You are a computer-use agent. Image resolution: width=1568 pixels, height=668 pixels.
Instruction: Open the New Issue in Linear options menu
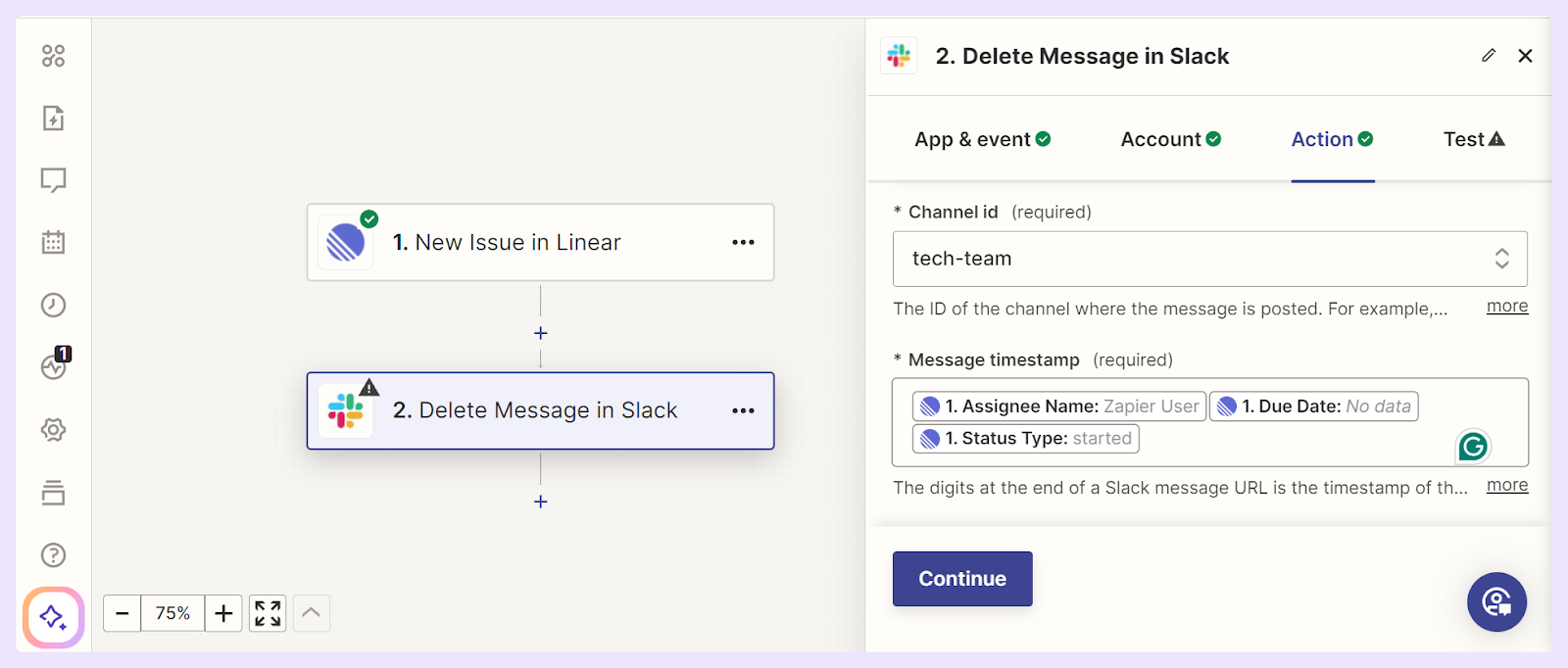[x=744, y=243]
